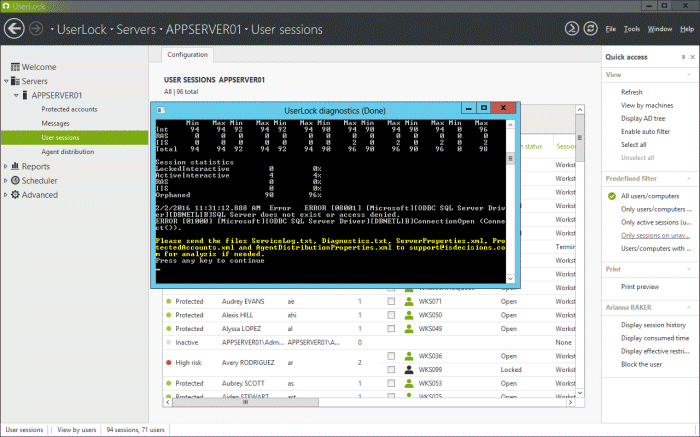
Task: Tick the checkbox for WKS050 session
Action: point(391,315)
